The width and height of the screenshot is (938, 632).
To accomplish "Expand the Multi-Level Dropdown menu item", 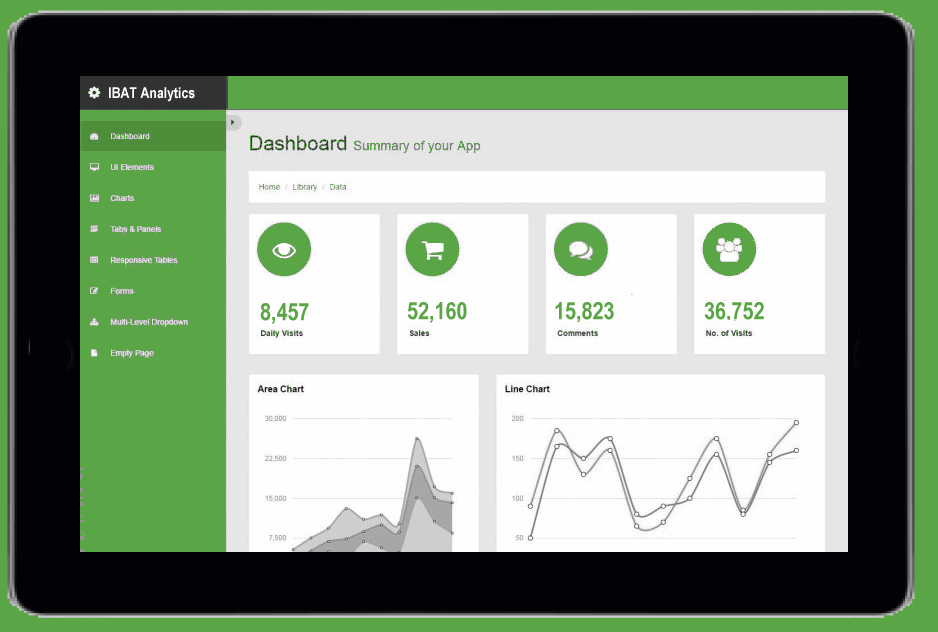I will [x=153, y=322].
